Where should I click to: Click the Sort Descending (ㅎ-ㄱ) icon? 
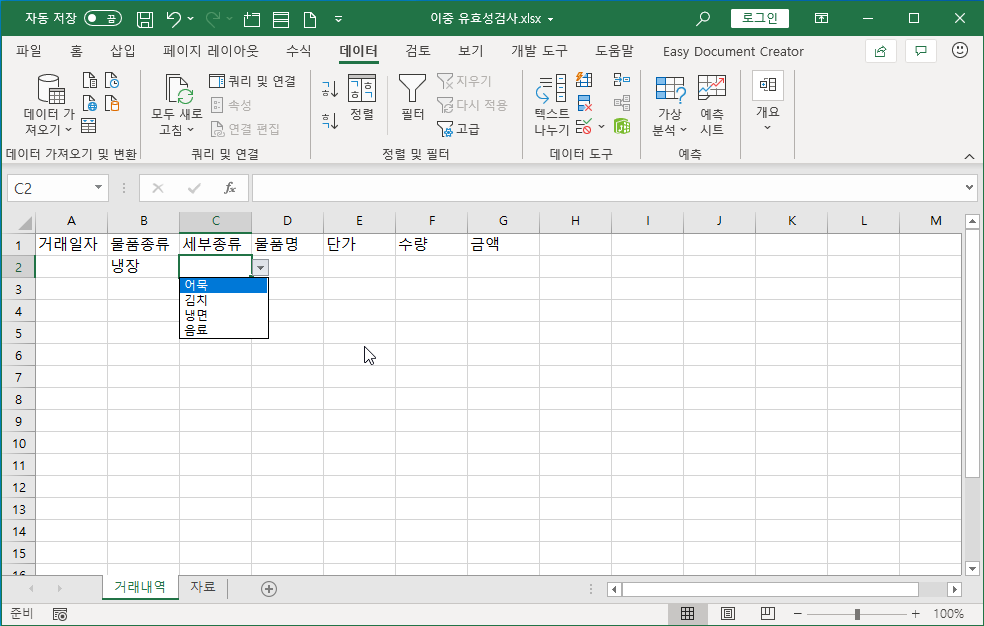[329, 120]
